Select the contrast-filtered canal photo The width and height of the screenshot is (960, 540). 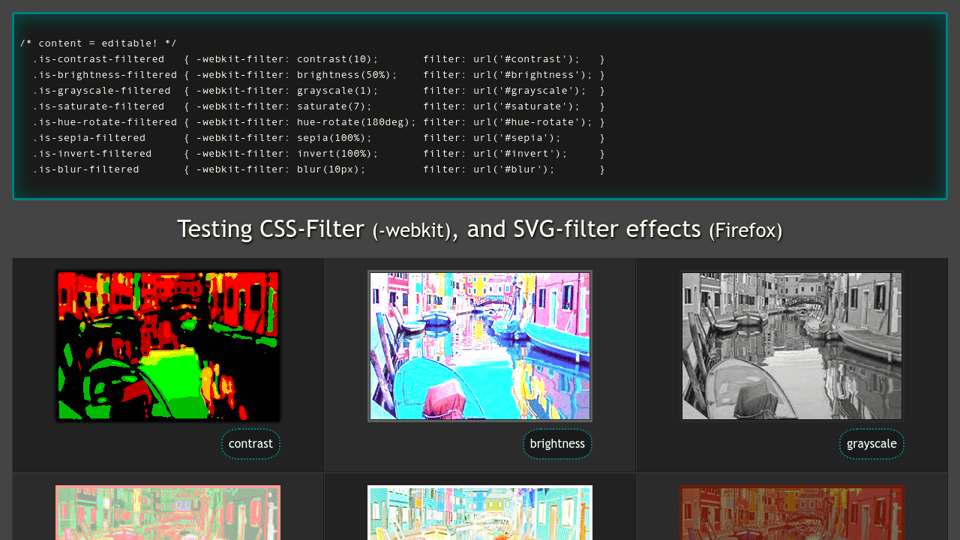coord(168,345)
